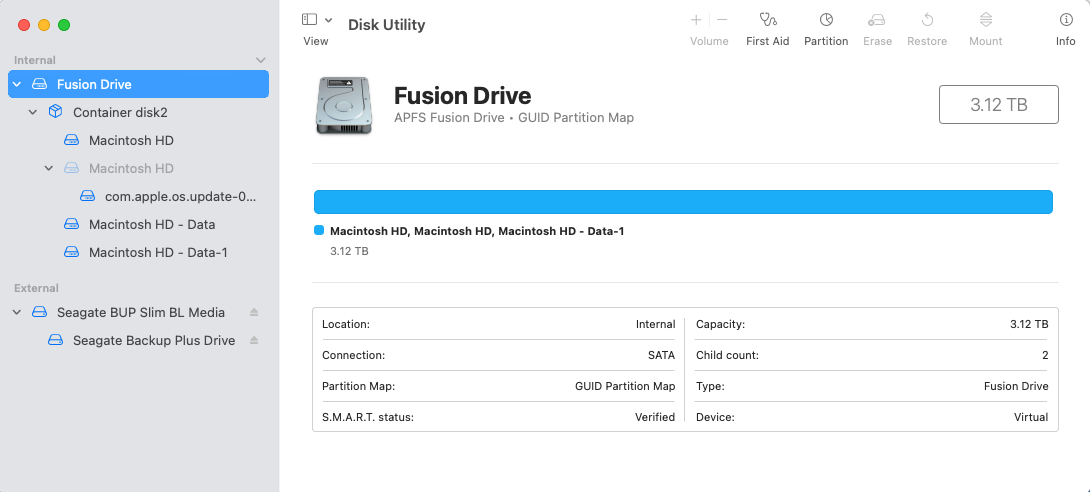Select the greyed-out Macintosh HD volume

point(138,168)
